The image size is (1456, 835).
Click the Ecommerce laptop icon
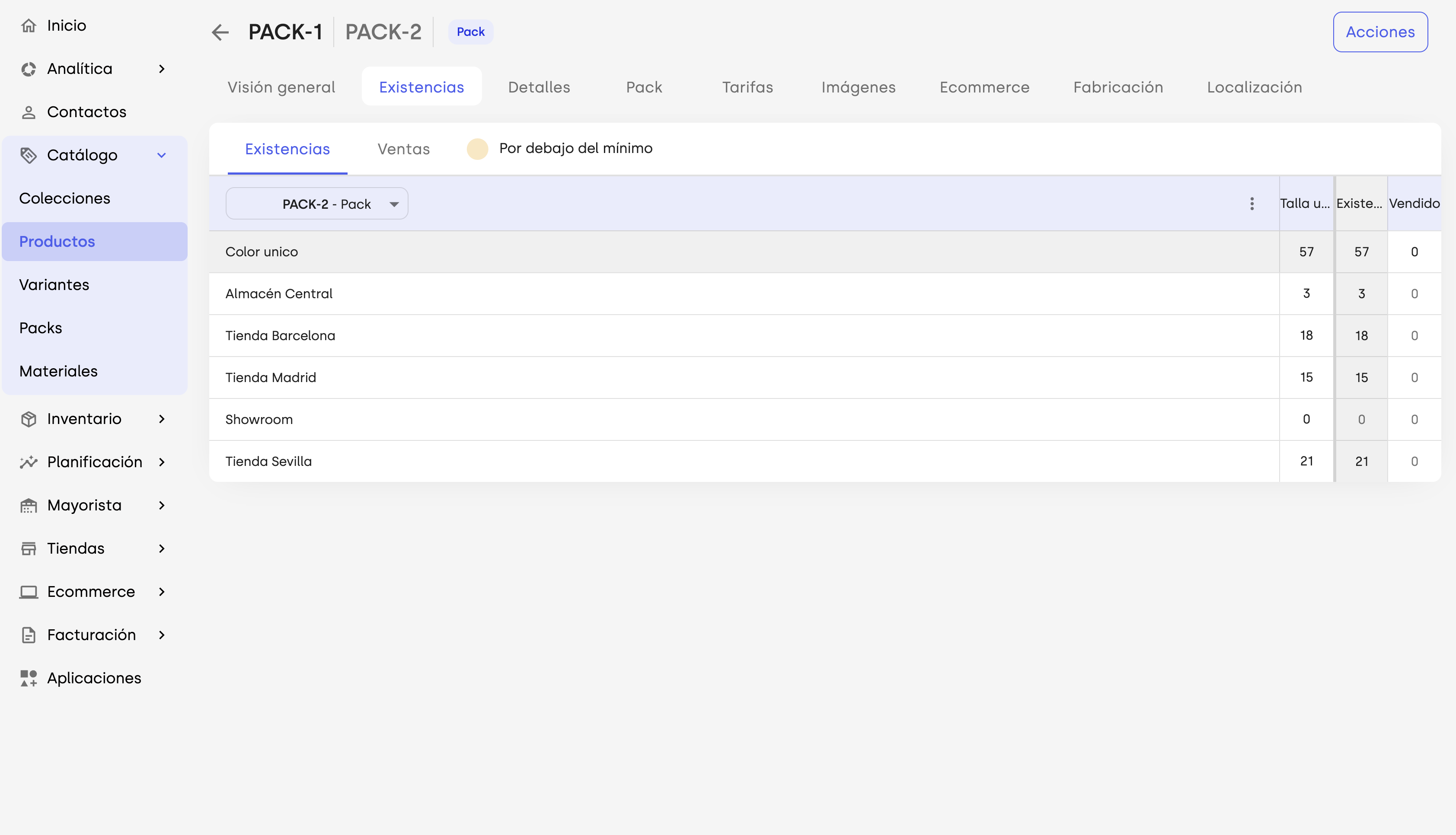point(29,592)
